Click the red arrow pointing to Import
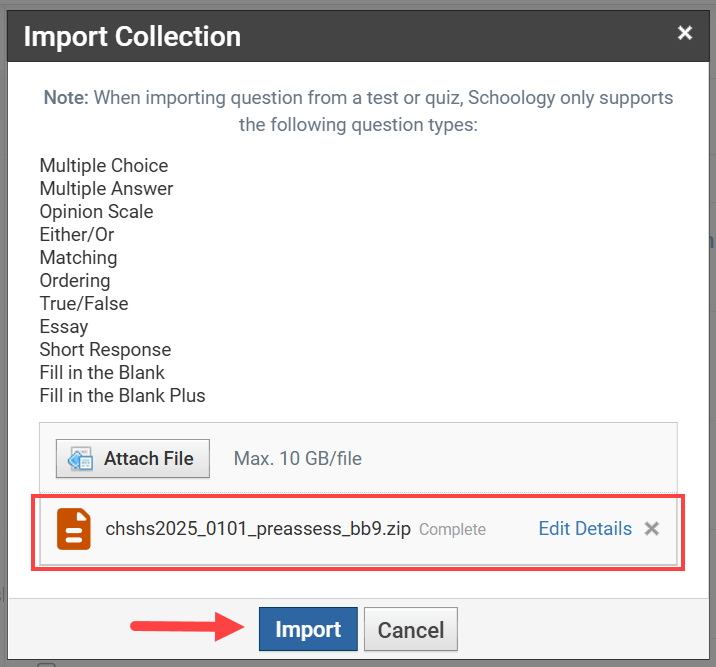This screenshot has height=667, width=716. click(x=188, y=628)
